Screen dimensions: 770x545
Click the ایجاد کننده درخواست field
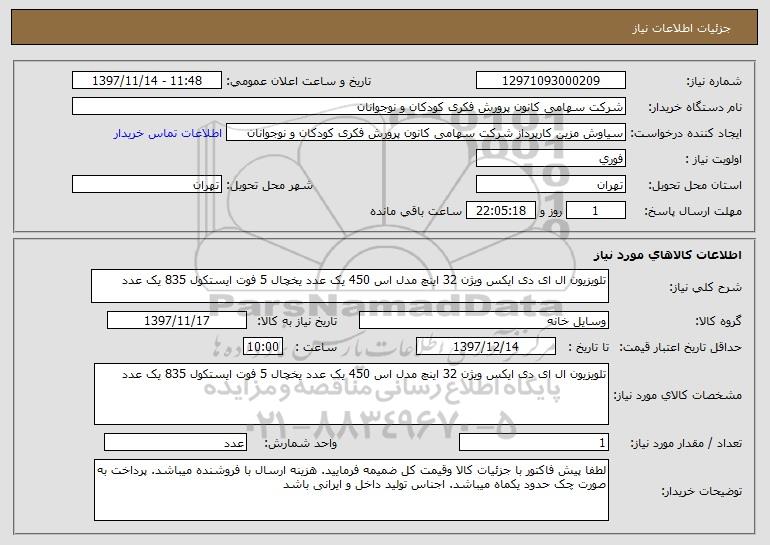click(x=426, y=133)
